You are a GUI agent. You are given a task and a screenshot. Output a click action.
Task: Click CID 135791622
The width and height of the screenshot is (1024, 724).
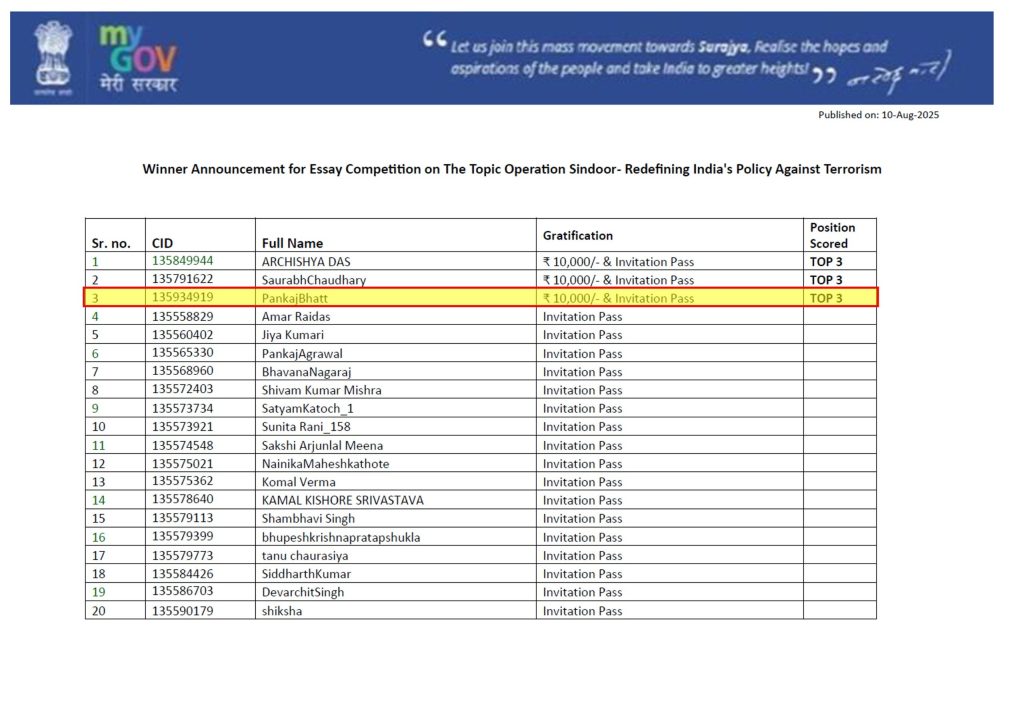pyautogui.click(x=183, y=279)
